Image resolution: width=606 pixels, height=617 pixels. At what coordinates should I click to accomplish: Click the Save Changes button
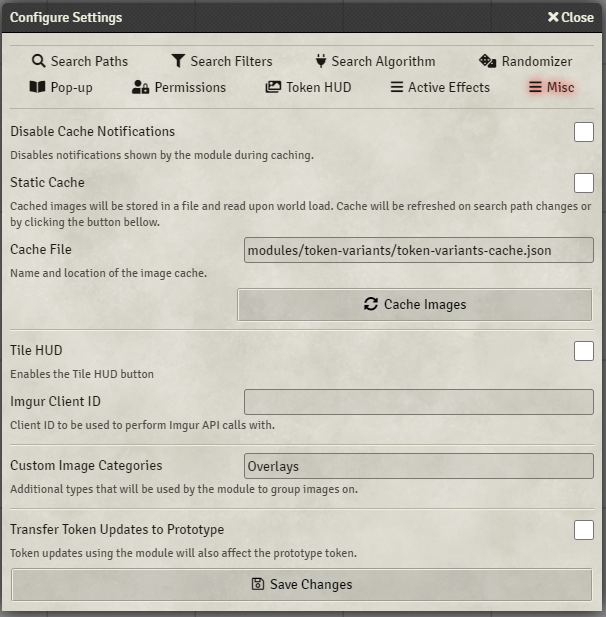click(x=302, y=584)
